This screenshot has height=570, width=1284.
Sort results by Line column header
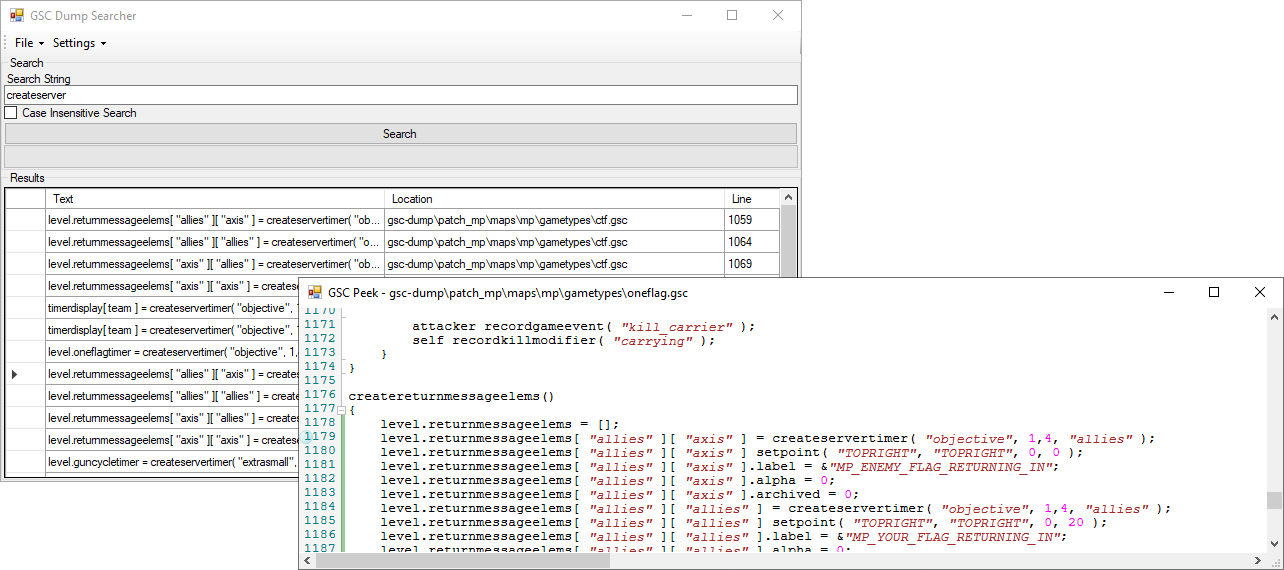[x=751, y=199]
